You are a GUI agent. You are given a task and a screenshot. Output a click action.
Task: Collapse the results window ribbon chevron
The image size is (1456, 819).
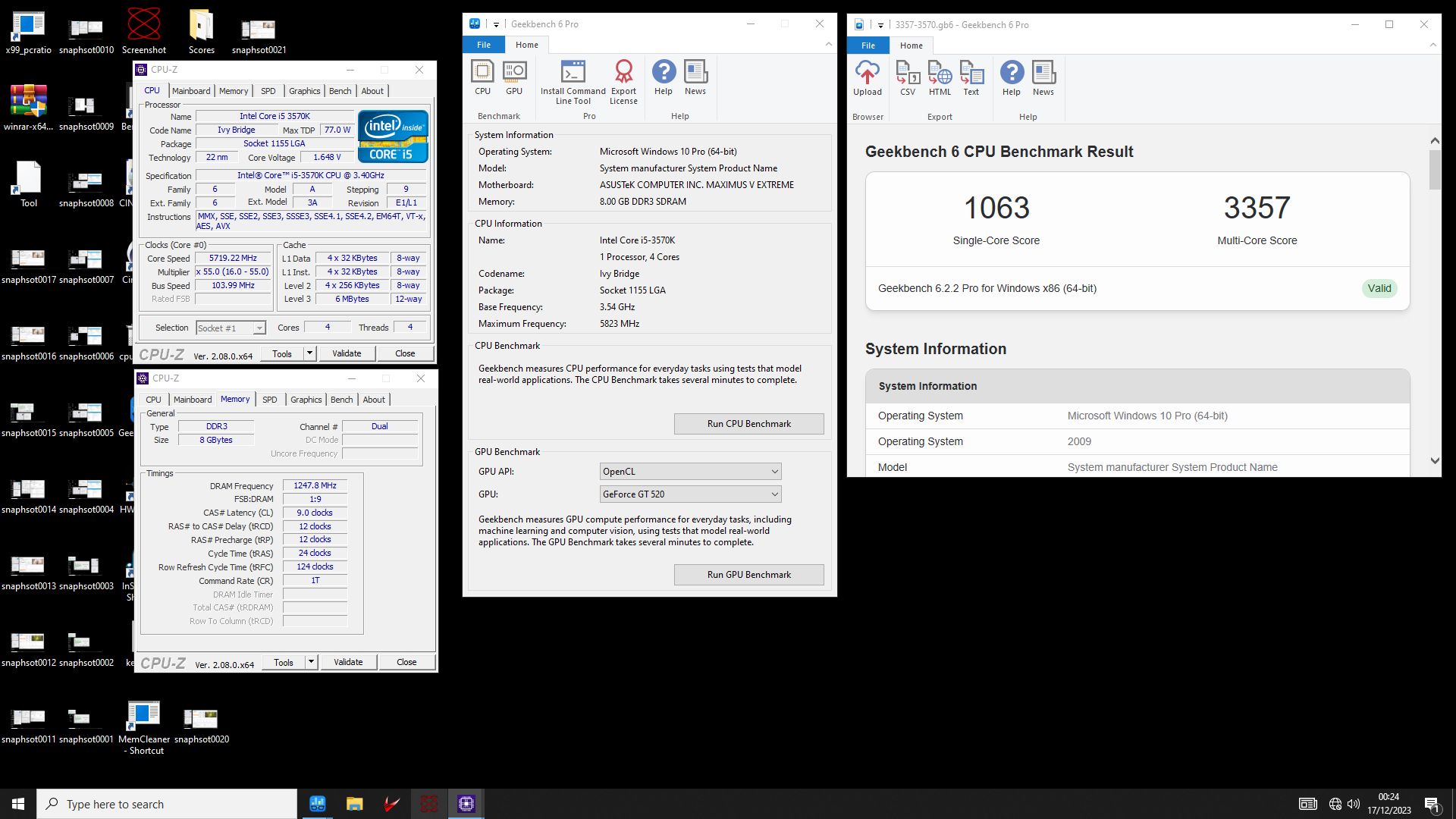pos(1432,45)
